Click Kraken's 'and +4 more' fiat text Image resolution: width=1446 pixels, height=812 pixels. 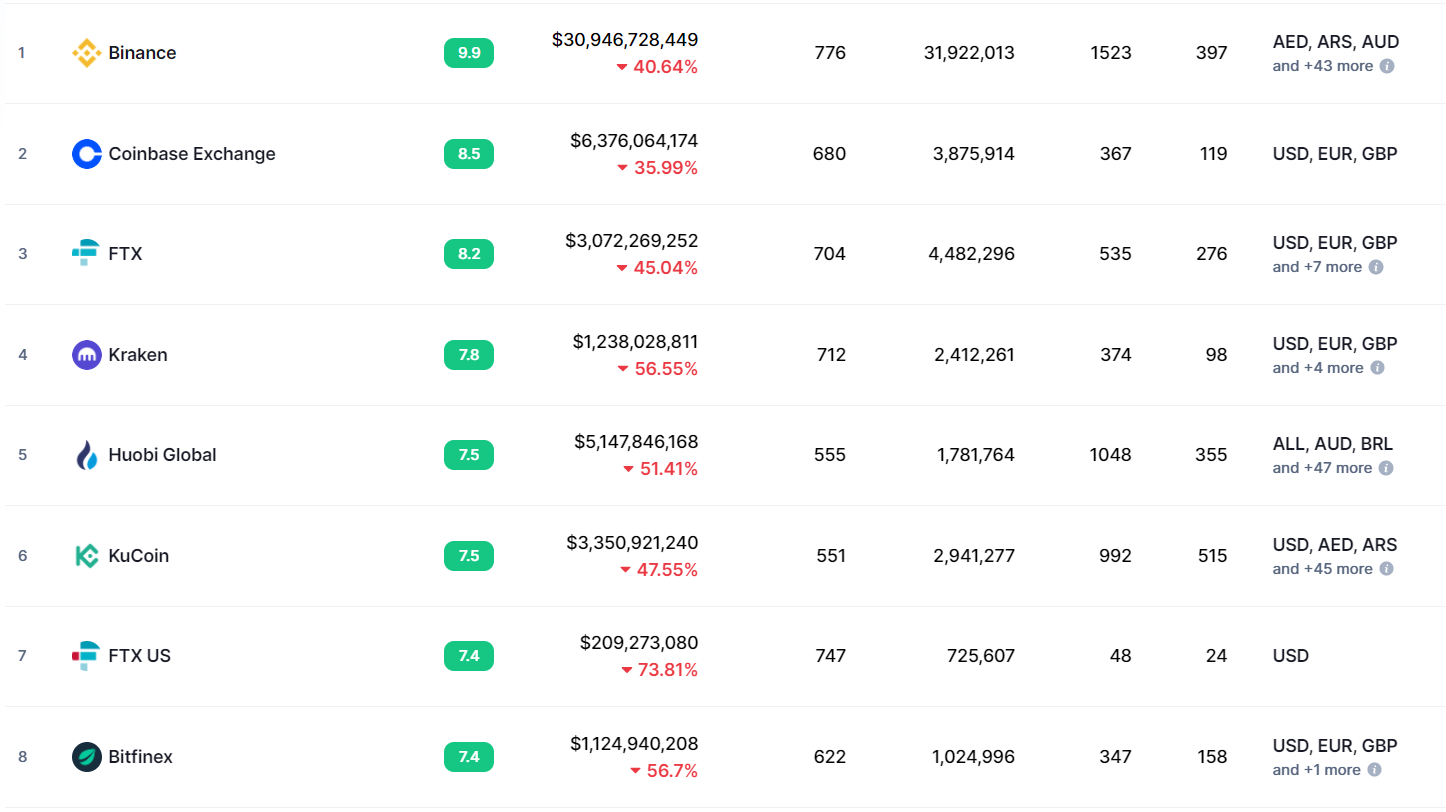1318,368
